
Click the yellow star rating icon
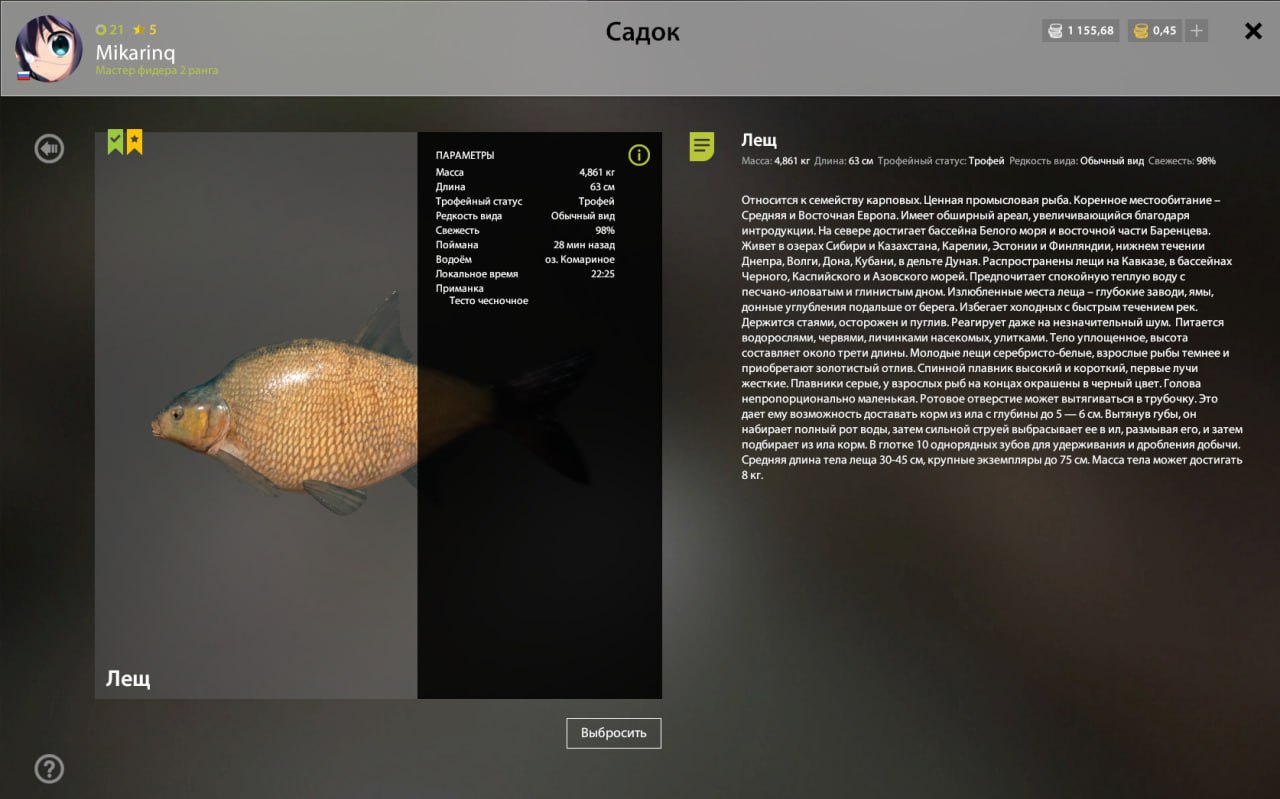(x=139, y=30)
